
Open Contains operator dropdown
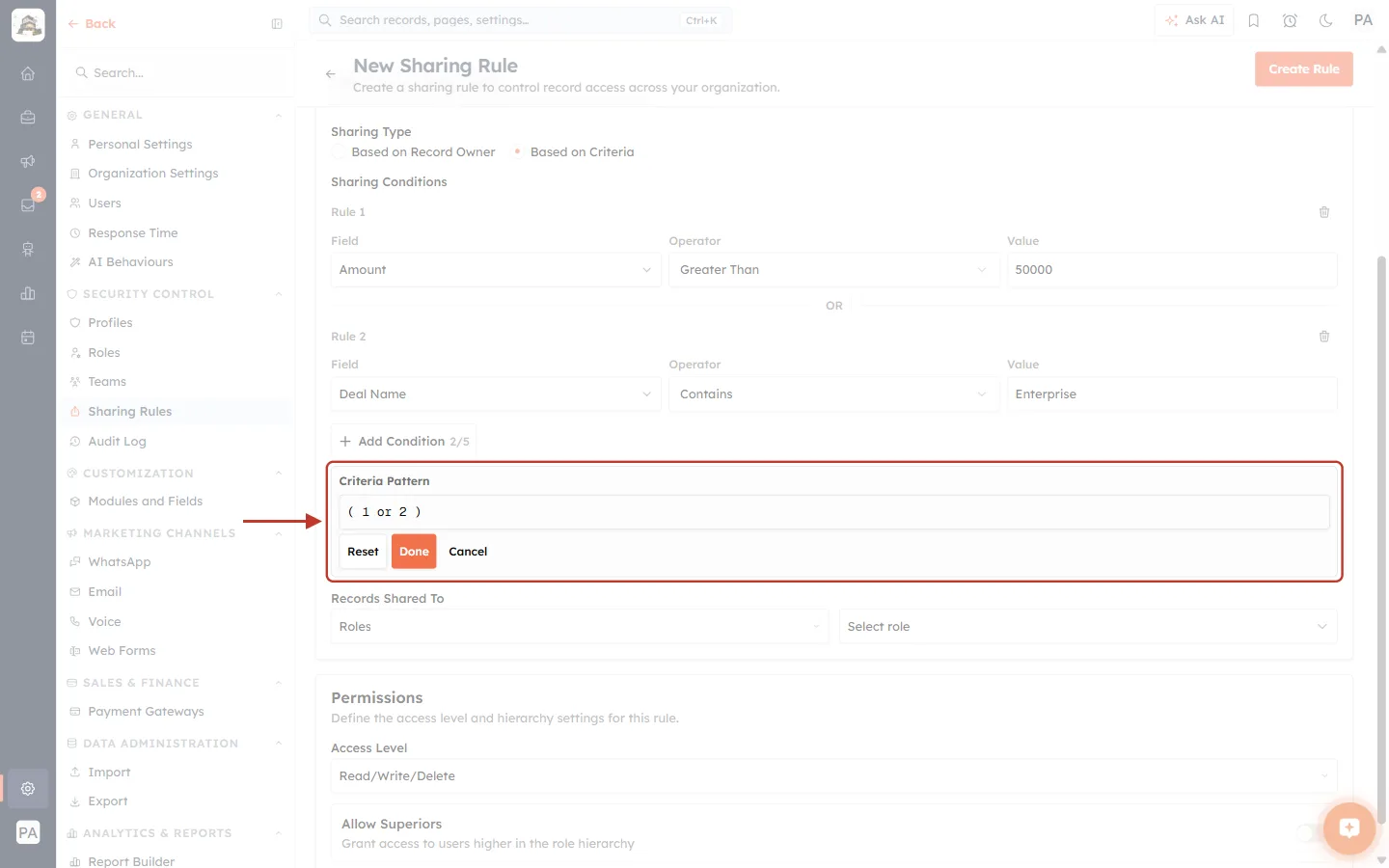tap(834, 394)
